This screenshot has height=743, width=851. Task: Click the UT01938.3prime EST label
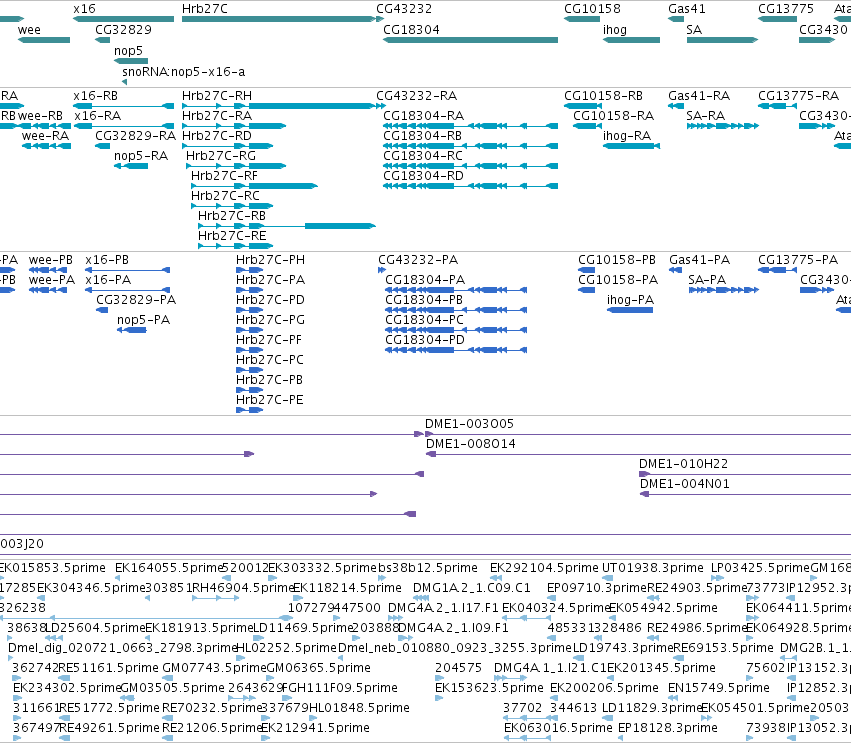[x=653, y=568]
